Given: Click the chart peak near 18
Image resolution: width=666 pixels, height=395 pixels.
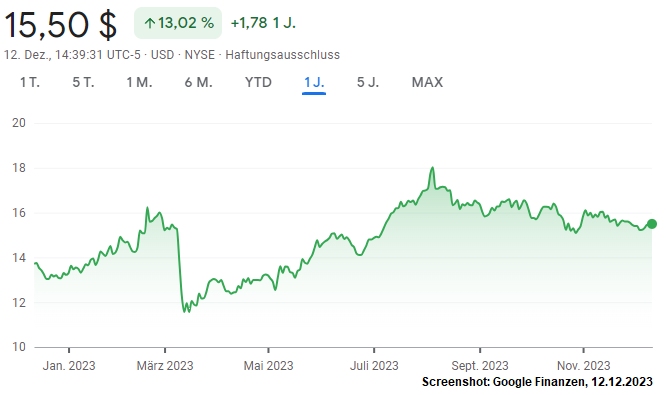Looking at the screenshot, I should [432, 168].
